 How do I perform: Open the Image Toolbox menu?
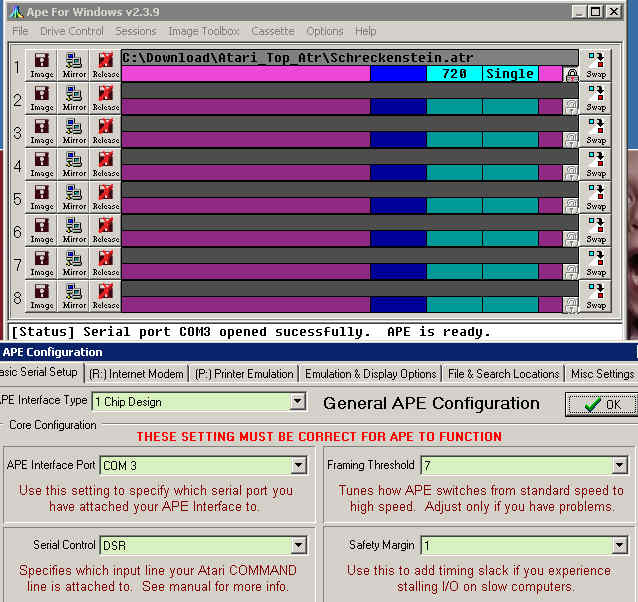click(204, 31)
